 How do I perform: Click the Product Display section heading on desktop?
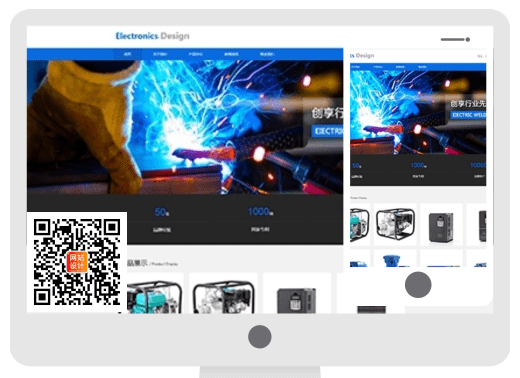point(152,263)
